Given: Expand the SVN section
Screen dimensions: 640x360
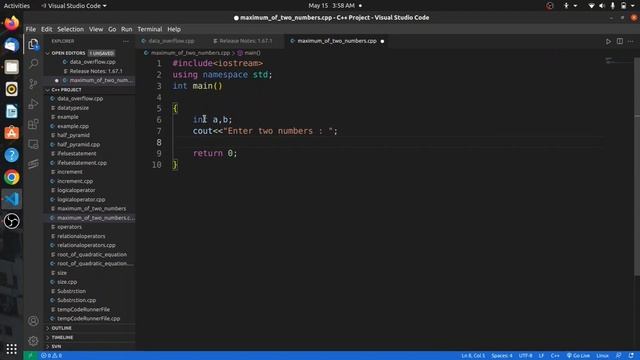Looking at the screenshot, I should 56,347.
